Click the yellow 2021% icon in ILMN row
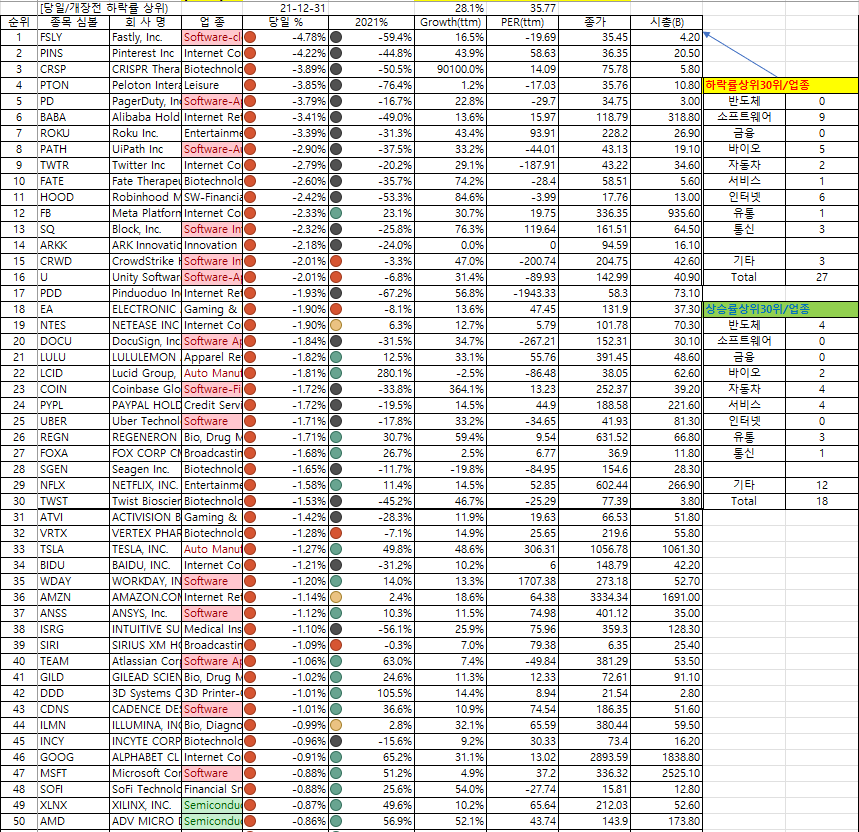This screenshot has width=859, height=832. pos(336,725)
